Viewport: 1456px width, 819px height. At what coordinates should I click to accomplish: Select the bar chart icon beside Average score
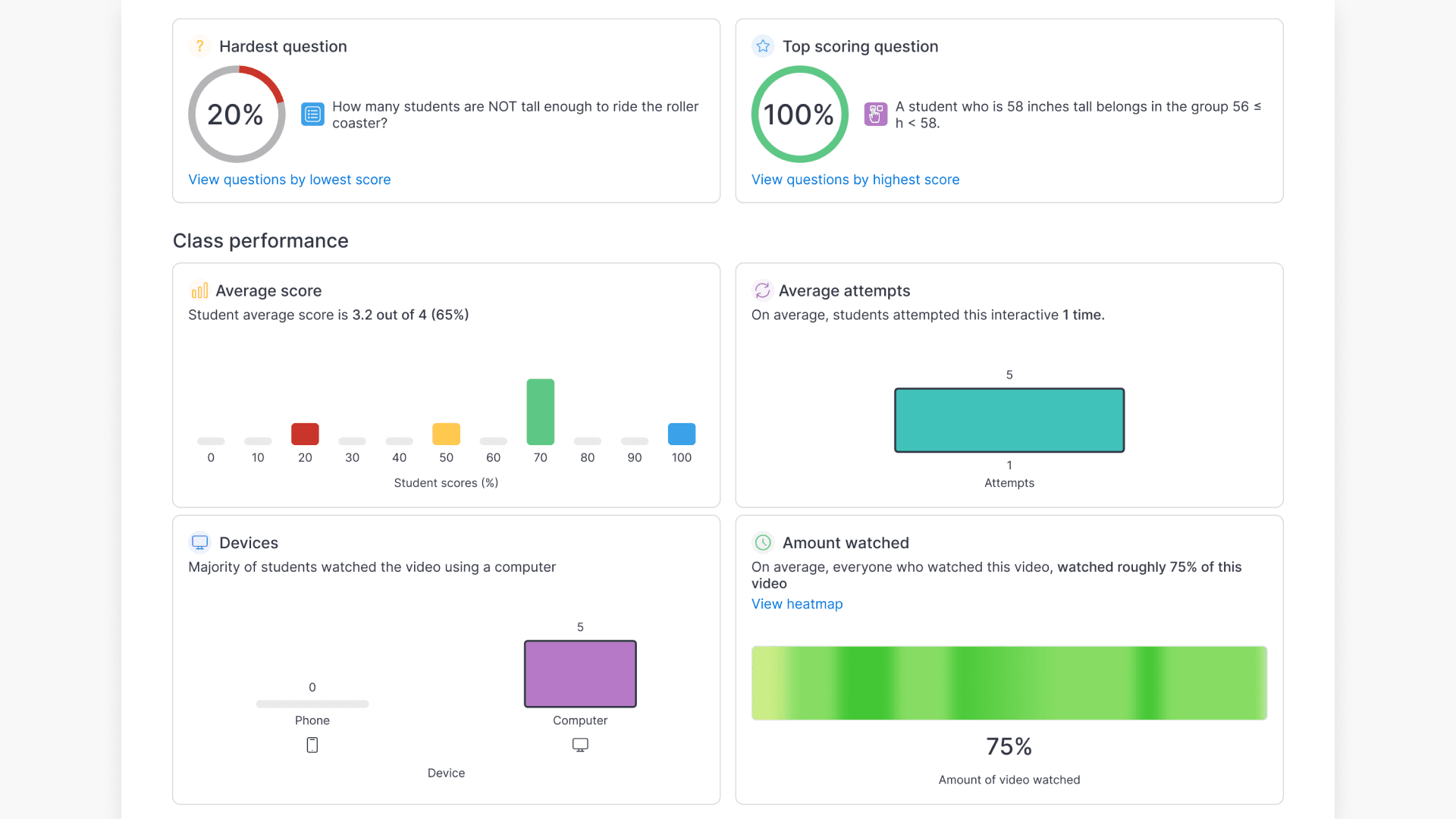pyautogui.click(x=199, y=290)
